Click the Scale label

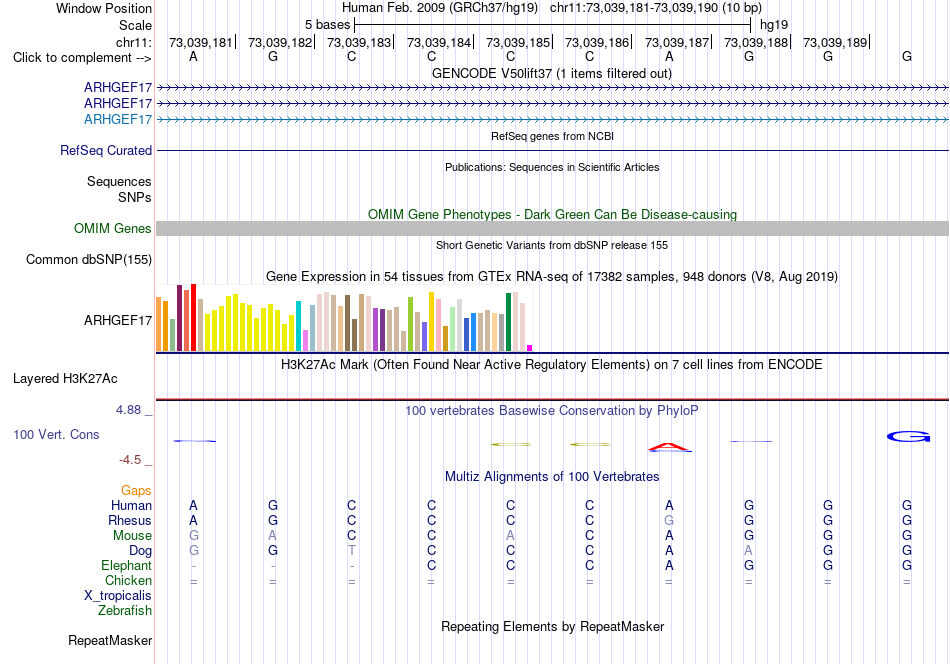pyautogui.click(x=135, y=25)
